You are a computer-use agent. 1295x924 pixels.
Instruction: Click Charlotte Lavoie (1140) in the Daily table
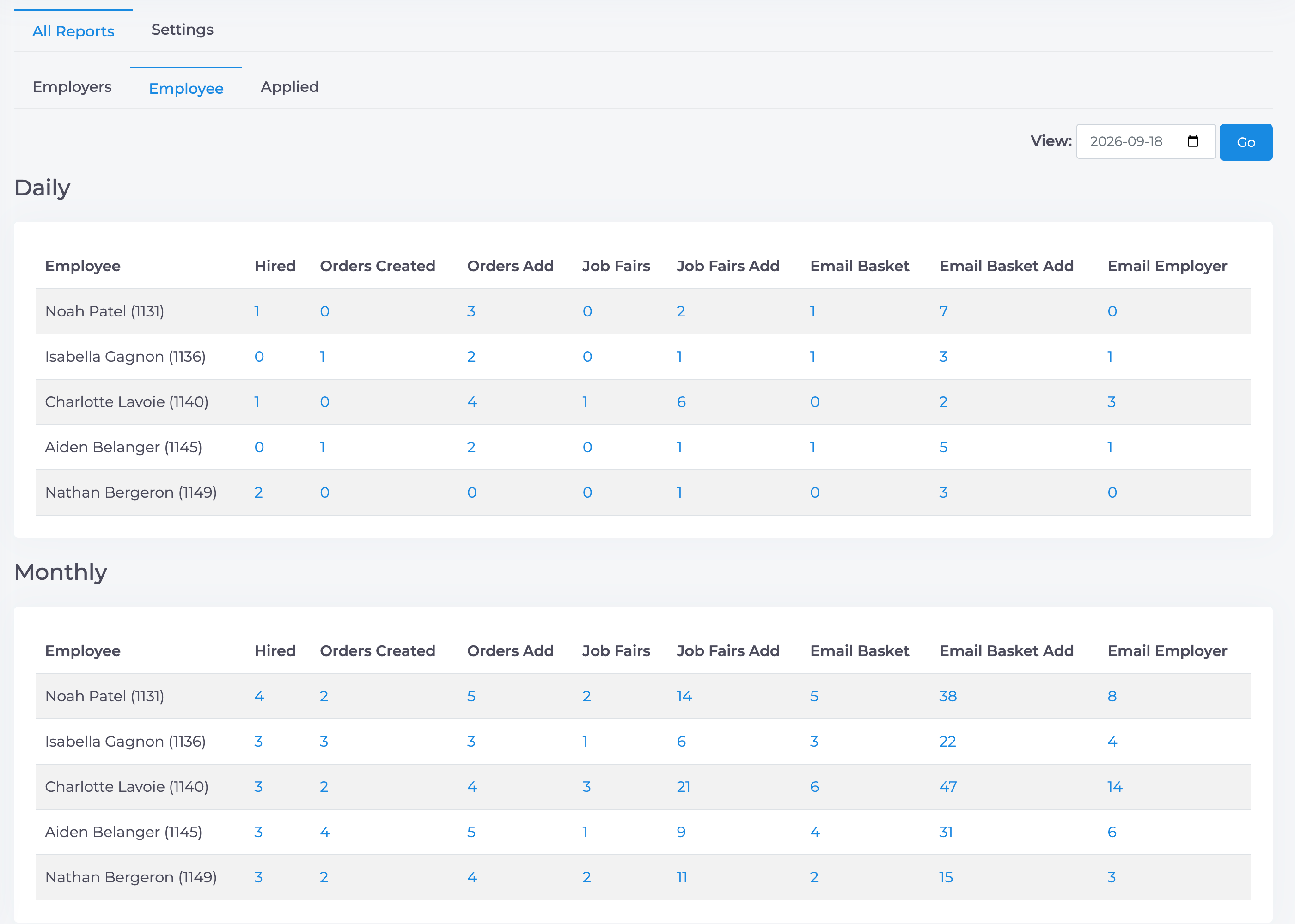[127, 401]
